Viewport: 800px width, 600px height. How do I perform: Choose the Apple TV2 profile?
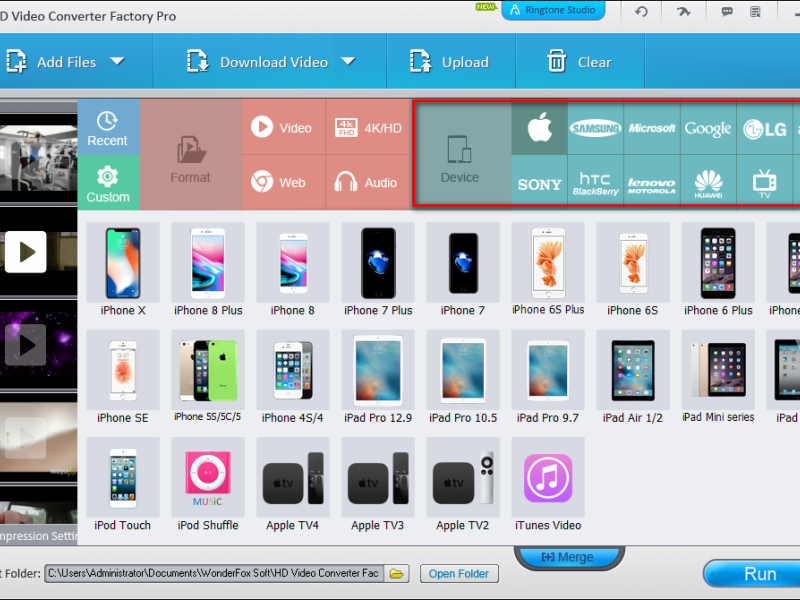tap(463, 485)
